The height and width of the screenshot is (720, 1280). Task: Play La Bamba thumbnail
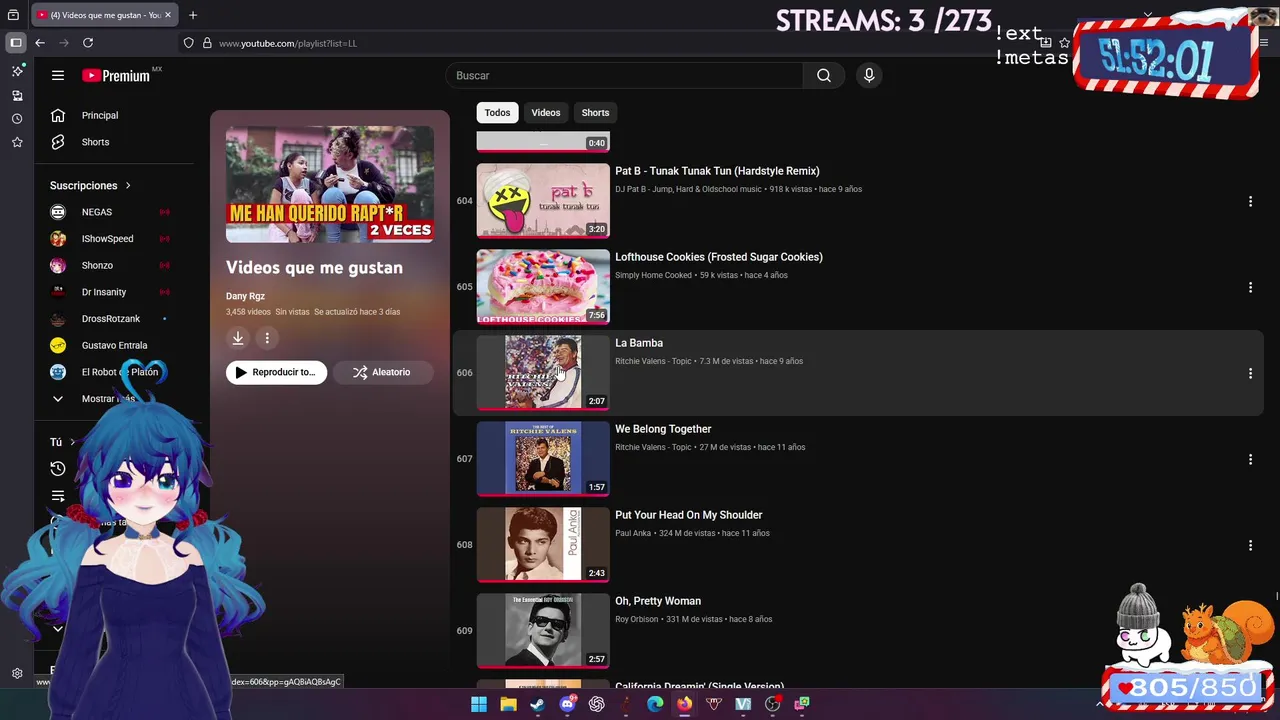(x=543, y=373)
